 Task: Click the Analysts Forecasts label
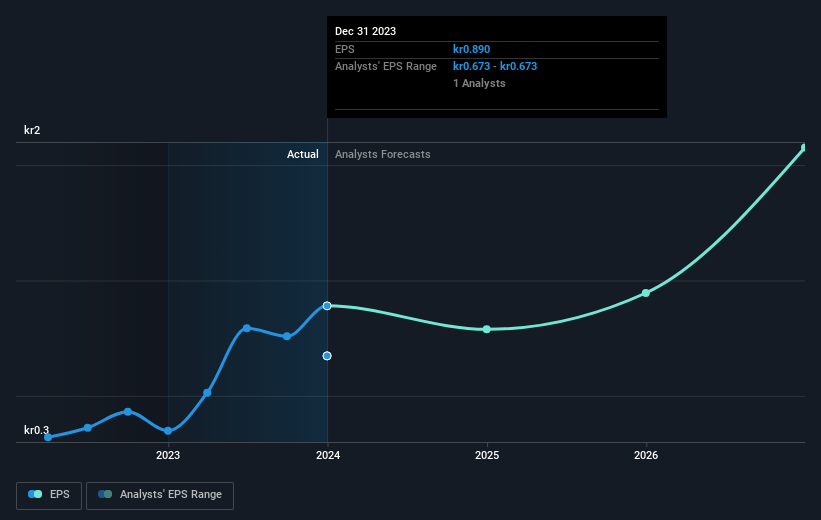click(383, 154)
